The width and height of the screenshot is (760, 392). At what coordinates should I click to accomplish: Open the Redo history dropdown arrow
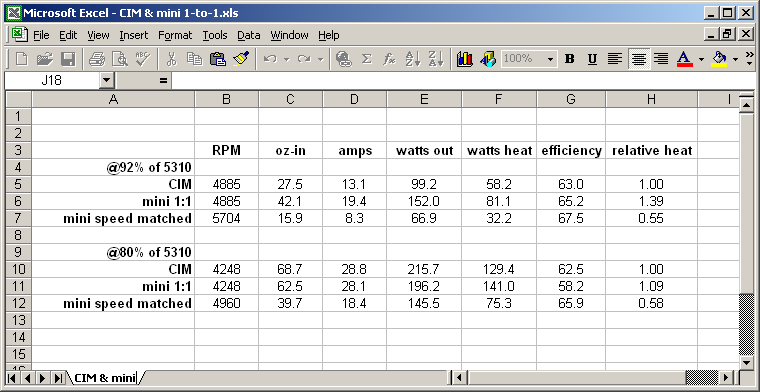320,59
